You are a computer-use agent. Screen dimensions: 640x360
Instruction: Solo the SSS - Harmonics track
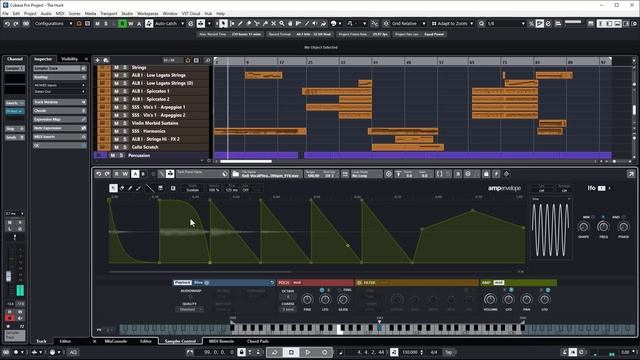(x=124, y=131)
